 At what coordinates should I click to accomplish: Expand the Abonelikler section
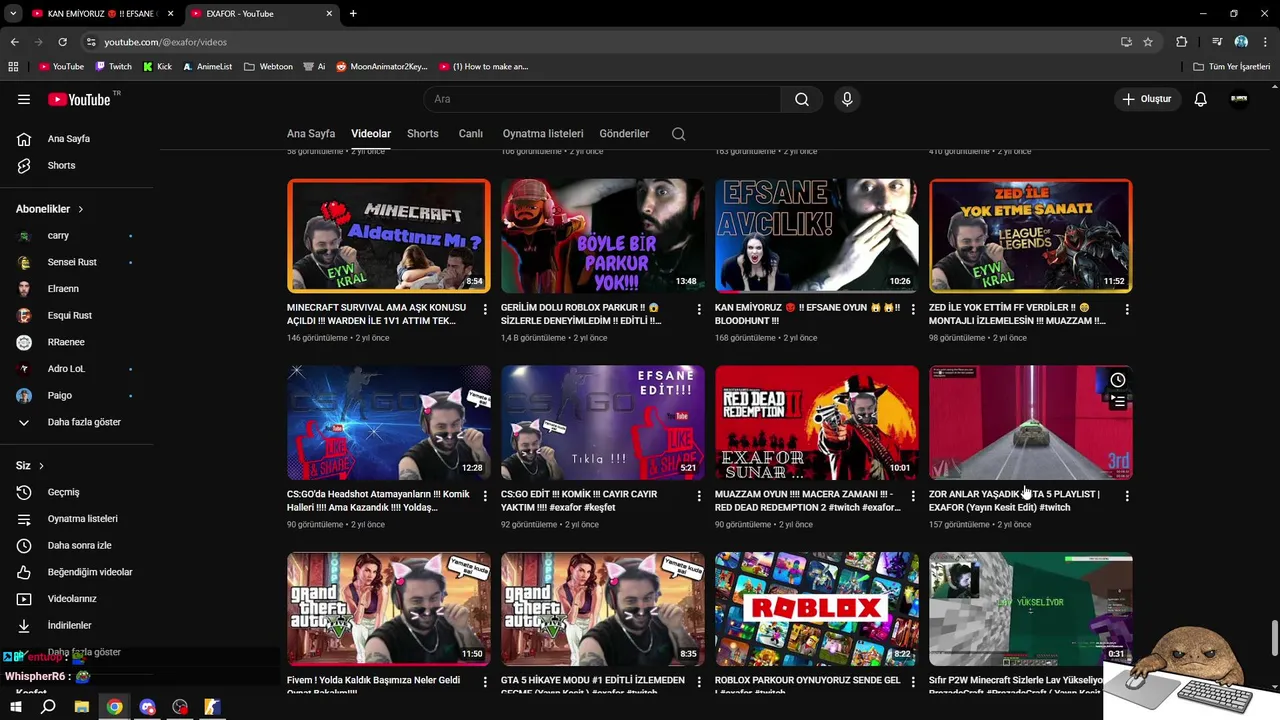[x=50, y=209]
